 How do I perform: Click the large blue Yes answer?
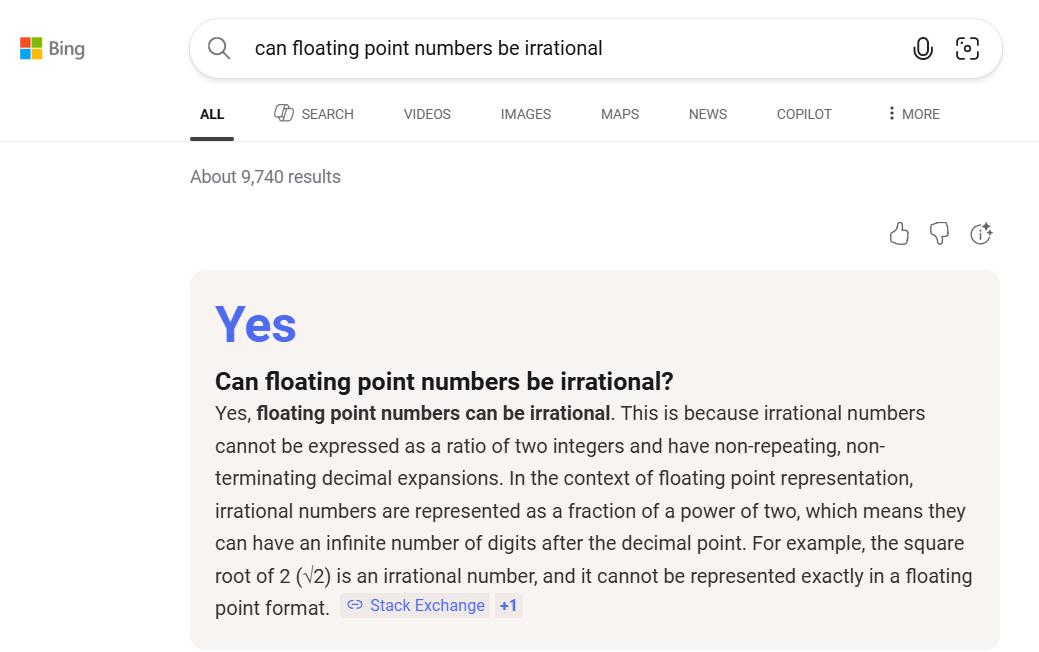coord(256,325)
